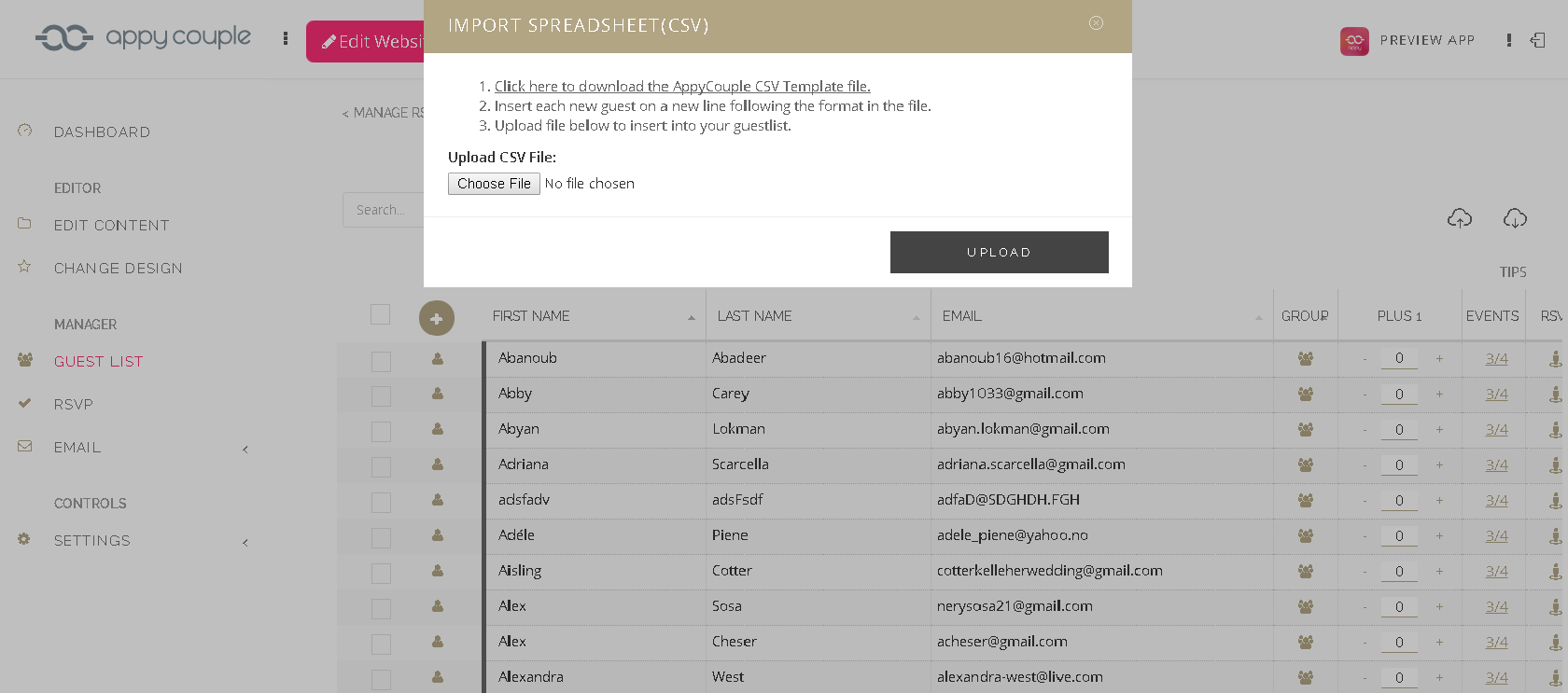Click the round add guest plus icon

436,318
